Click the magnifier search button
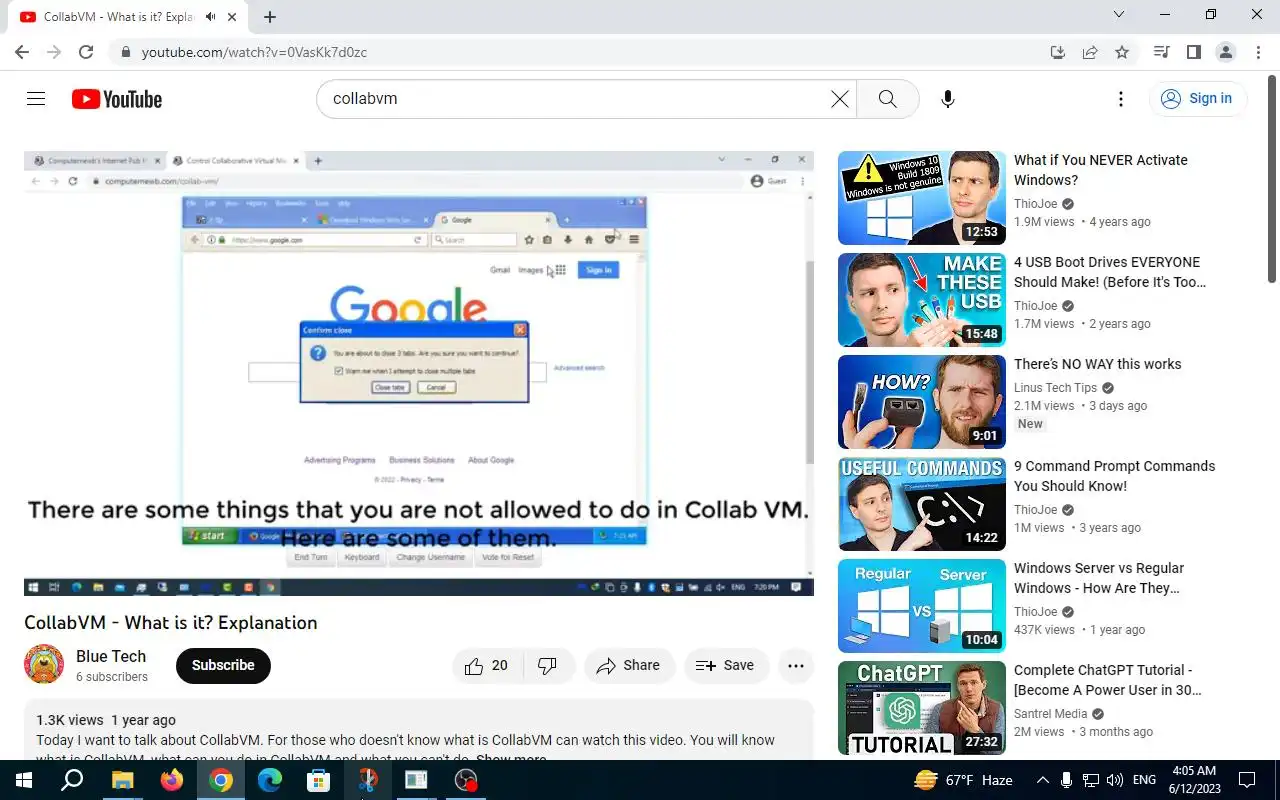 (887, 99)
